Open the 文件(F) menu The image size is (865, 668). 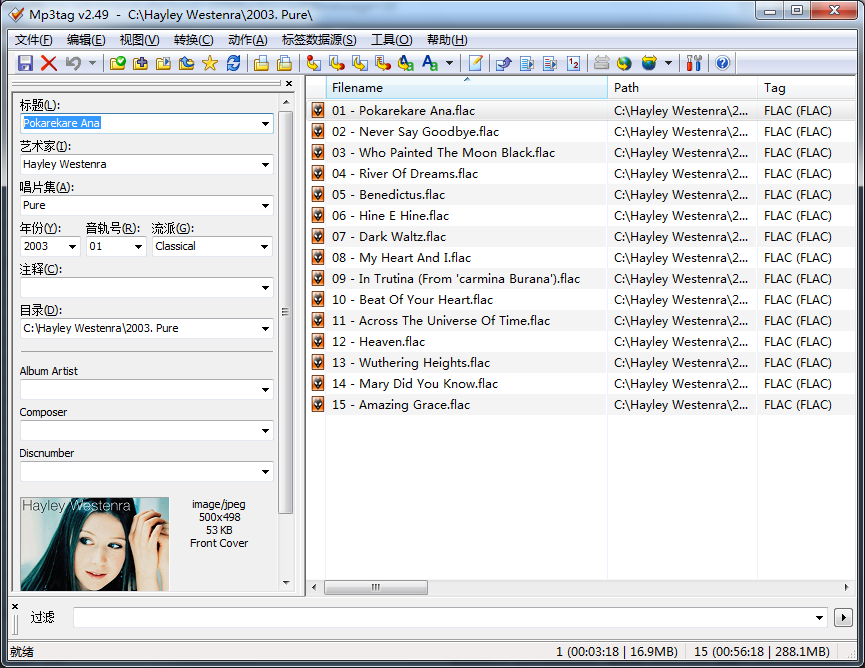(x=34, y=40)
